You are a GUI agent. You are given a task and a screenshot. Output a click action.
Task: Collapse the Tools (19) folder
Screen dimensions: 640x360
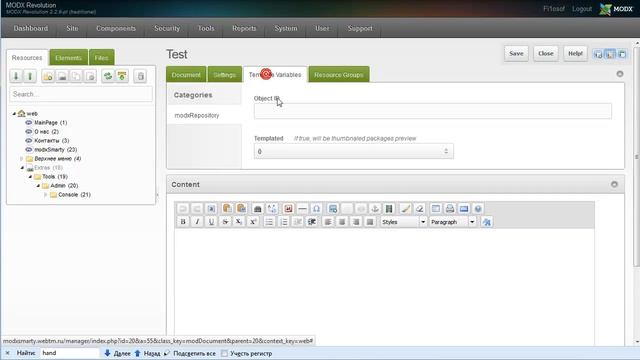[30, 177]
